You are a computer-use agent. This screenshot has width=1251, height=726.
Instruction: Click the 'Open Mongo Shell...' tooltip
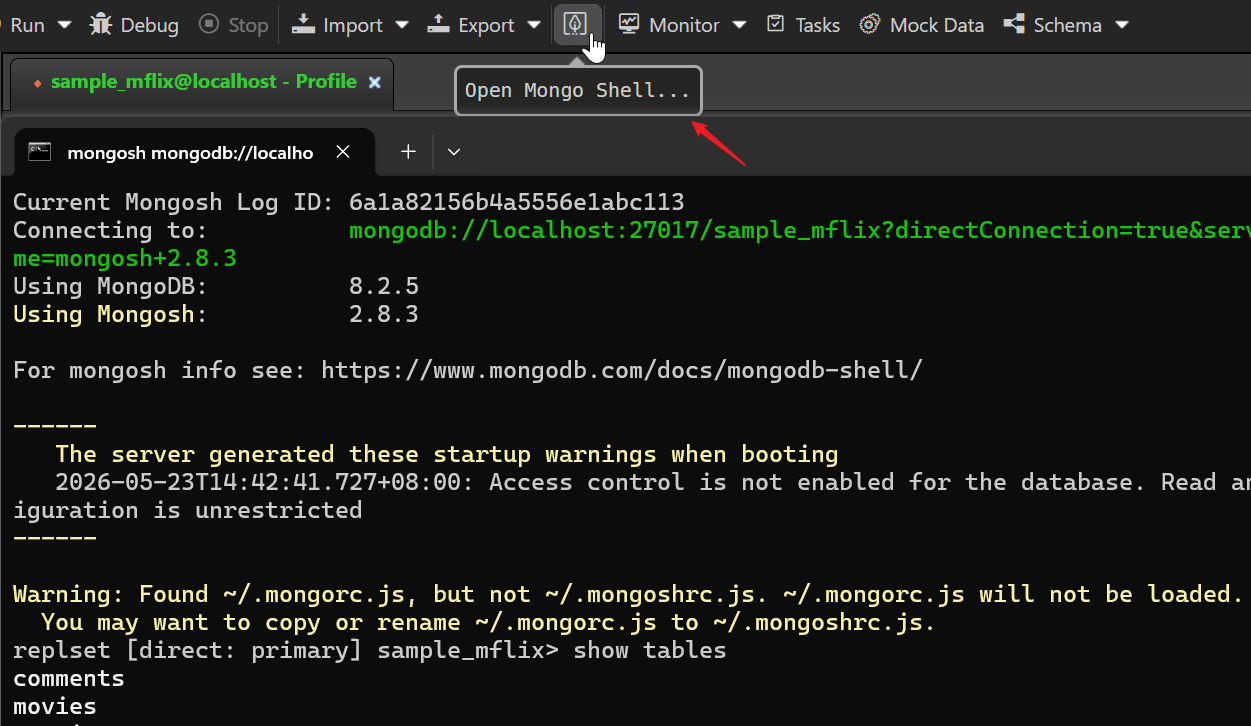(578, 91)
